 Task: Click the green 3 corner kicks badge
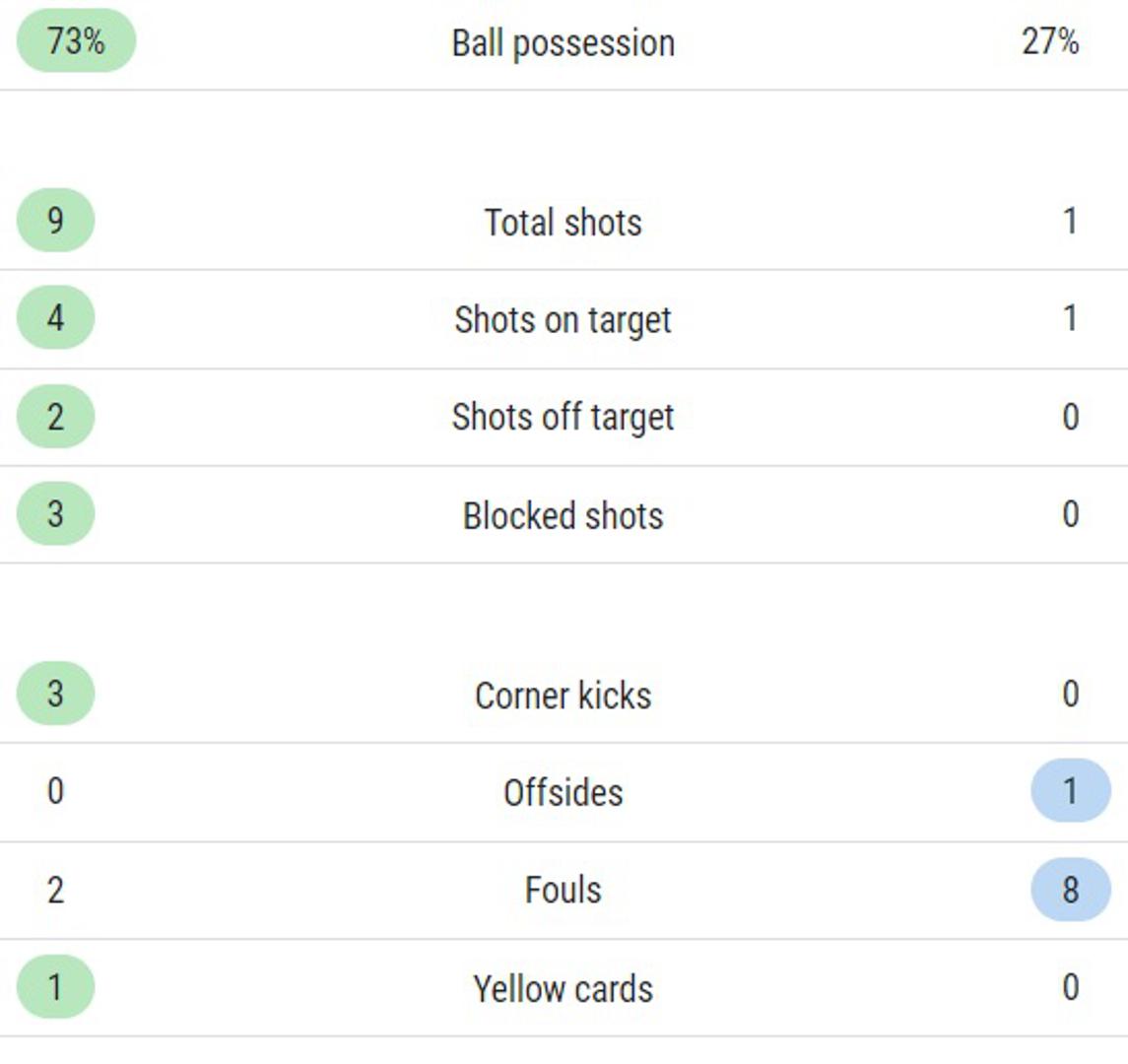click(x=55, y=694)
